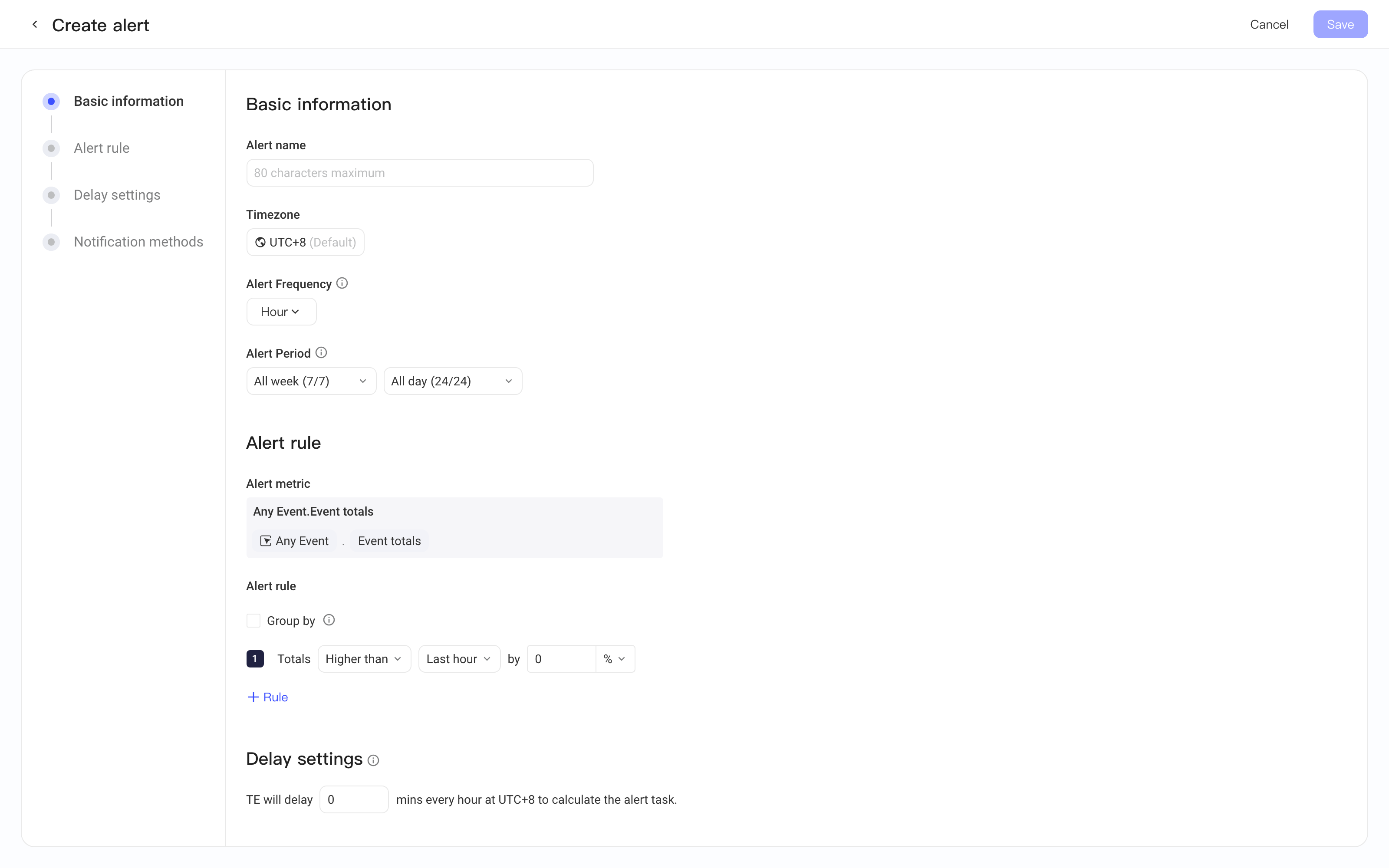Open the Hour frequency dropdown
The image size is (1389, 868).
281,312
